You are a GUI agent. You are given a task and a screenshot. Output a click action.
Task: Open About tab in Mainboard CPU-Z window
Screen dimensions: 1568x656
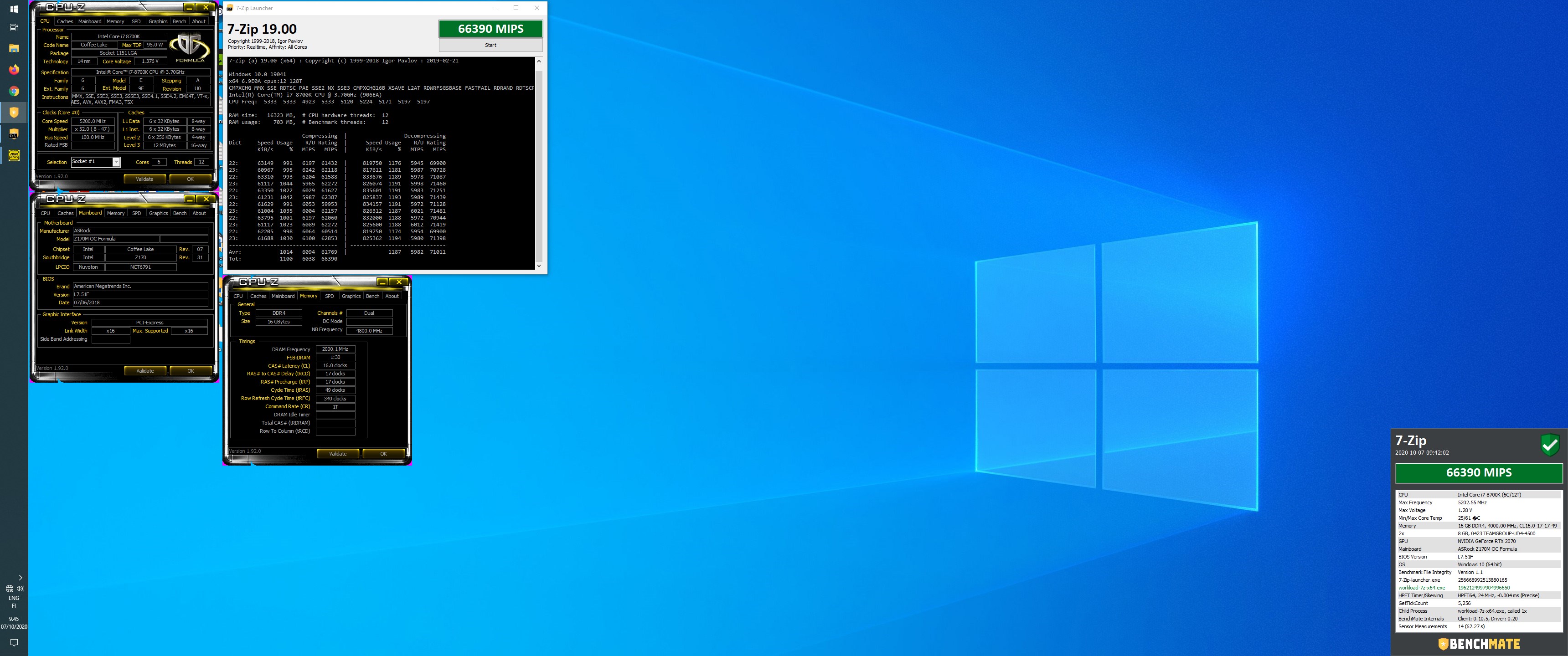(x=200, y=214)
